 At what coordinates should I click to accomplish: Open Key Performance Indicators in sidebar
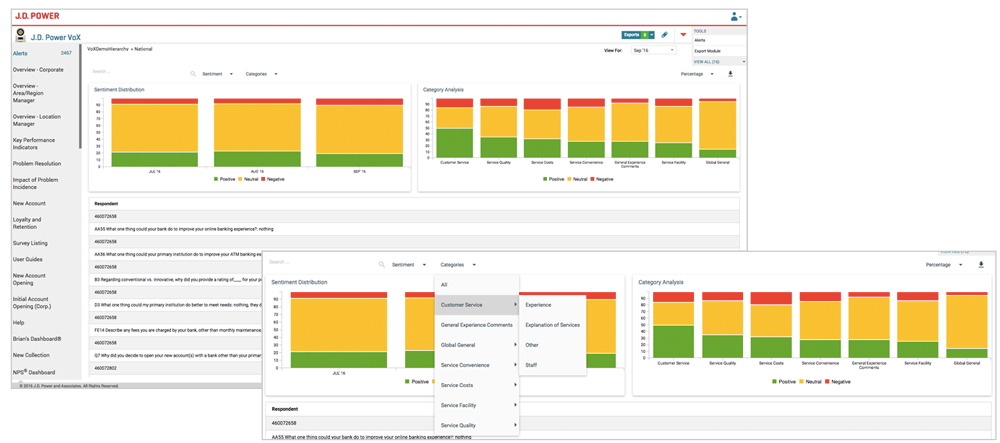(34, 144)
